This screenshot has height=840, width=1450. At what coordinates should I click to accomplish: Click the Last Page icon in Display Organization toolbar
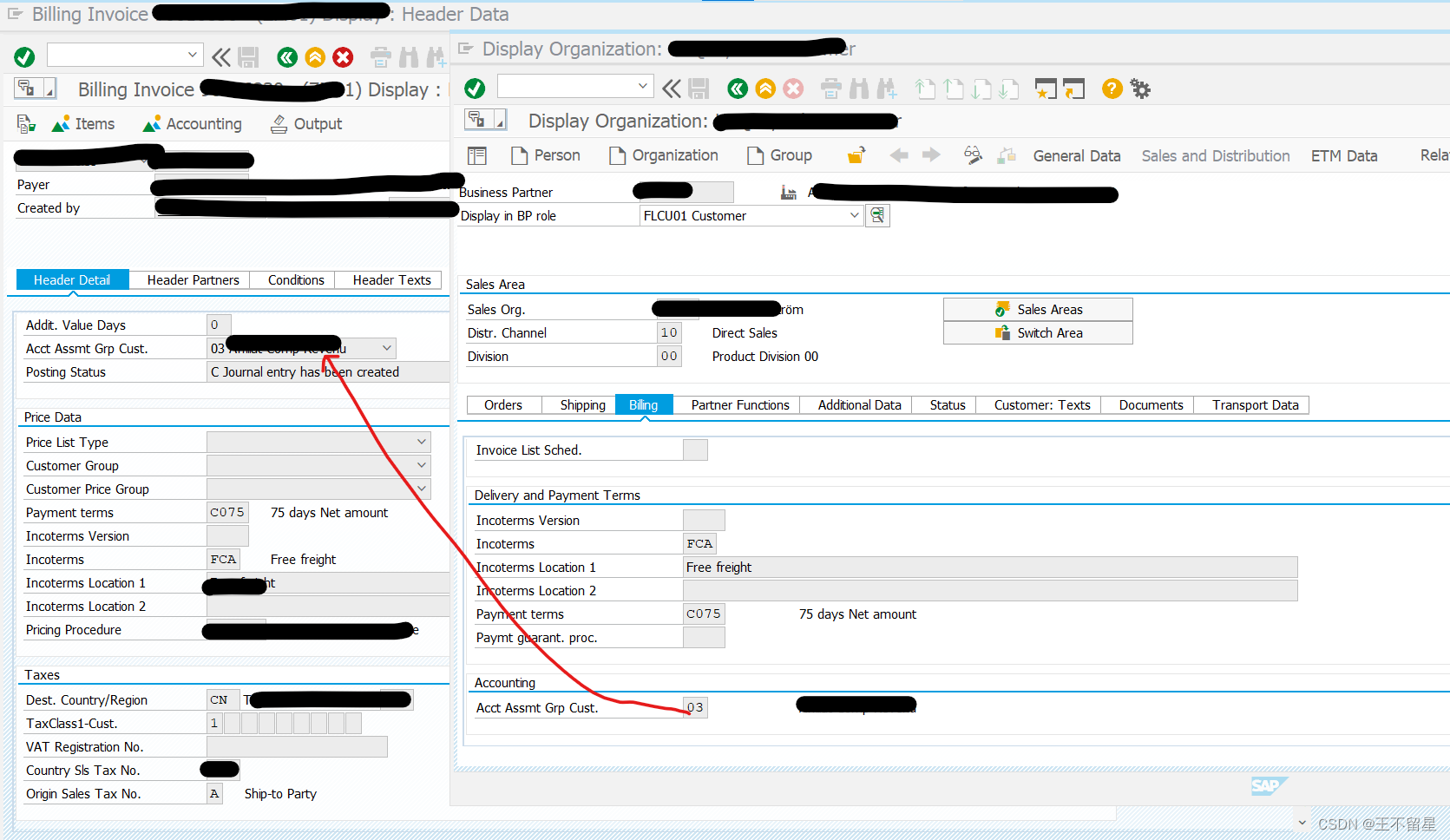click(1009, 89)
